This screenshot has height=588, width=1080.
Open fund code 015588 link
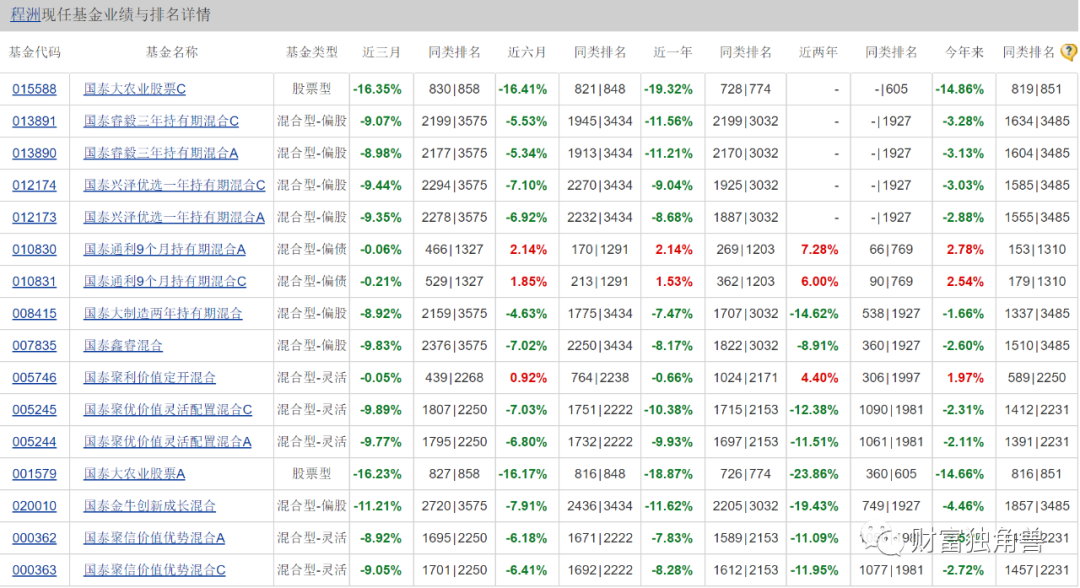pos(34,89)
